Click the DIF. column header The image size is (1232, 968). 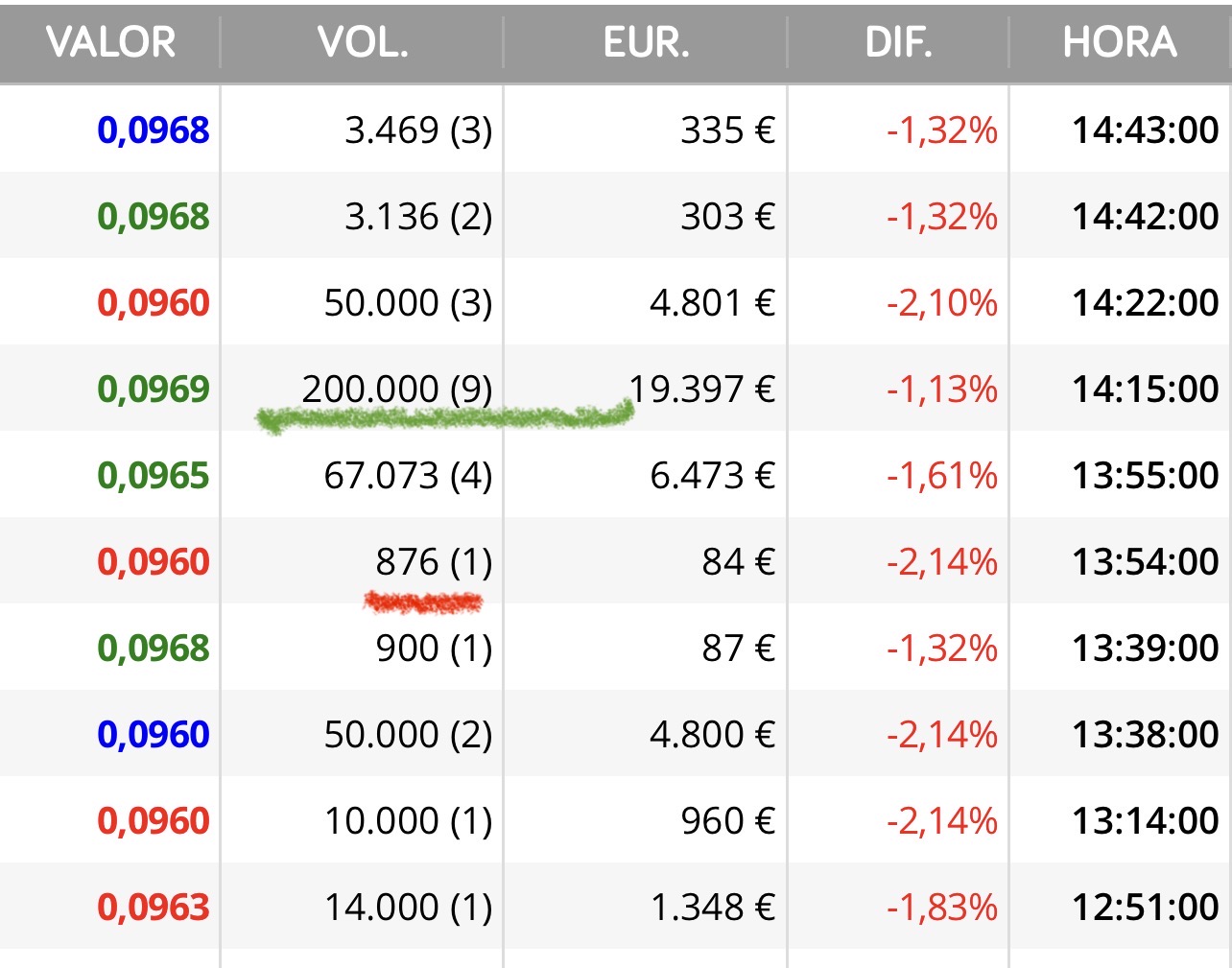(x=898, y=42)
